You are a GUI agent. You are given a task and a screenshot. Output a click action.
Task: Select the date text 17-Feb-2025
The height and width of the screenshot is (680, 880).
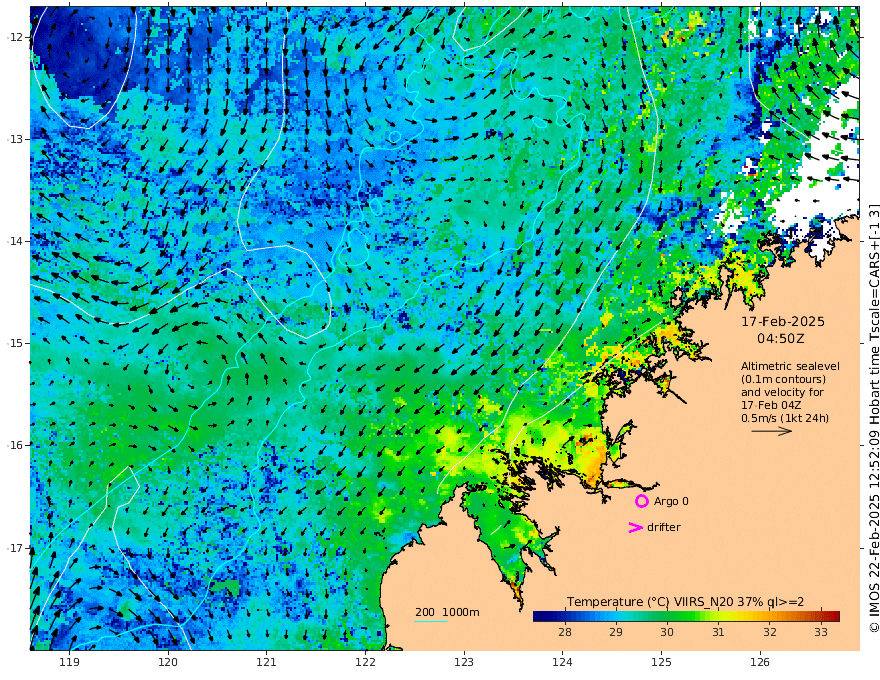tap(783, 321)
